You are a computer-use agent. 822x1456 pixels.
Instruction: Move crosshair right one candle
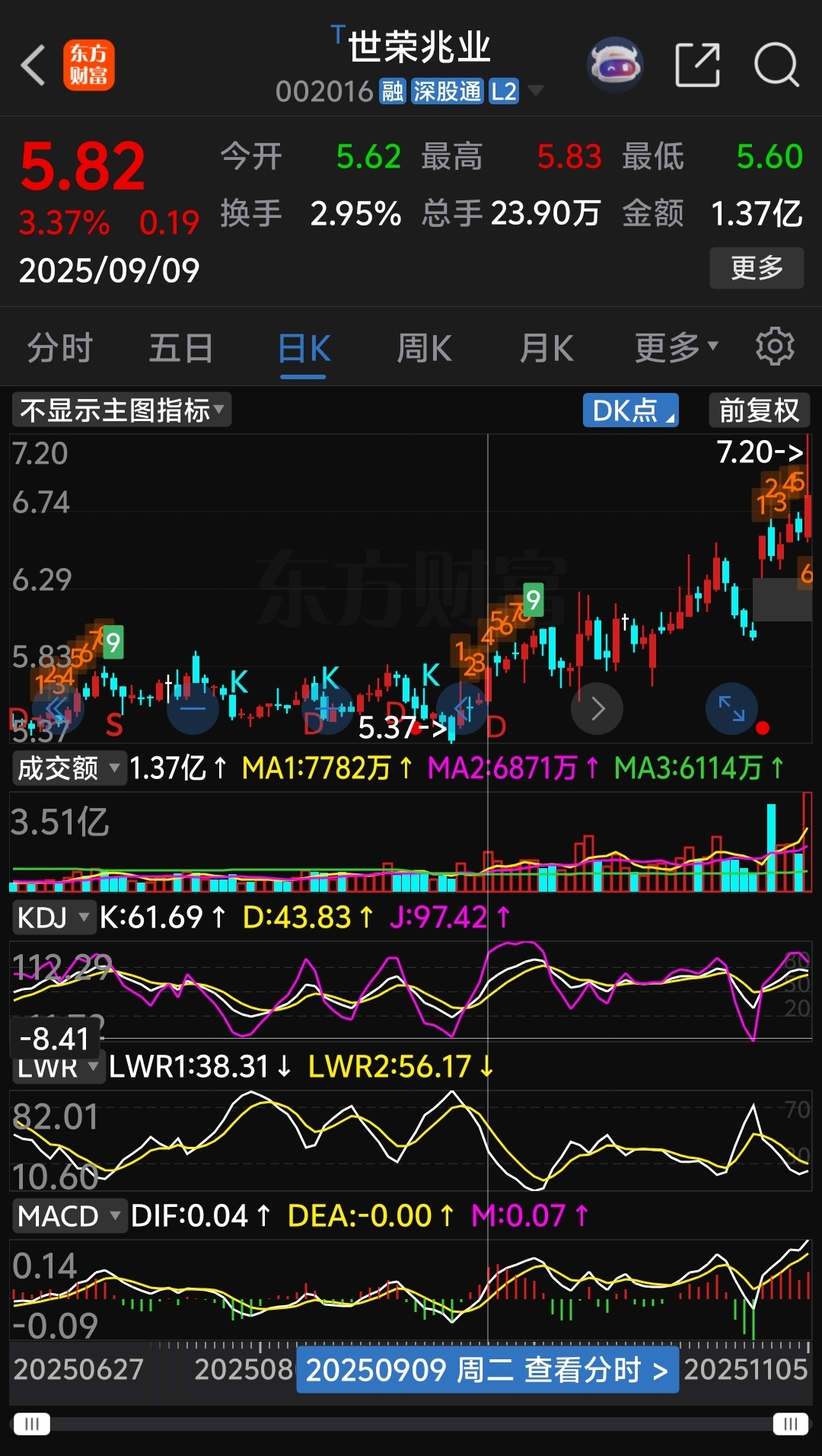tap(597, 709)
